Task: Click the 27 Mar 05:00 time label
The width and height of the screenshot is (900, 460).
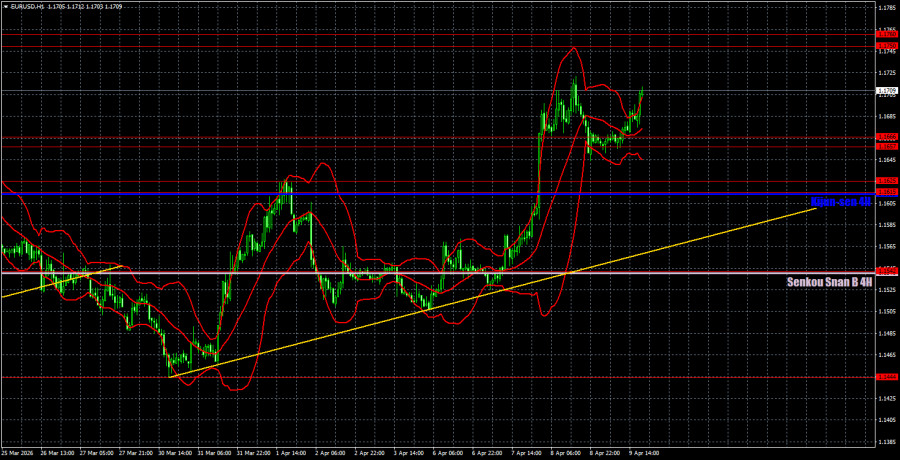Action: coord(95,453)
